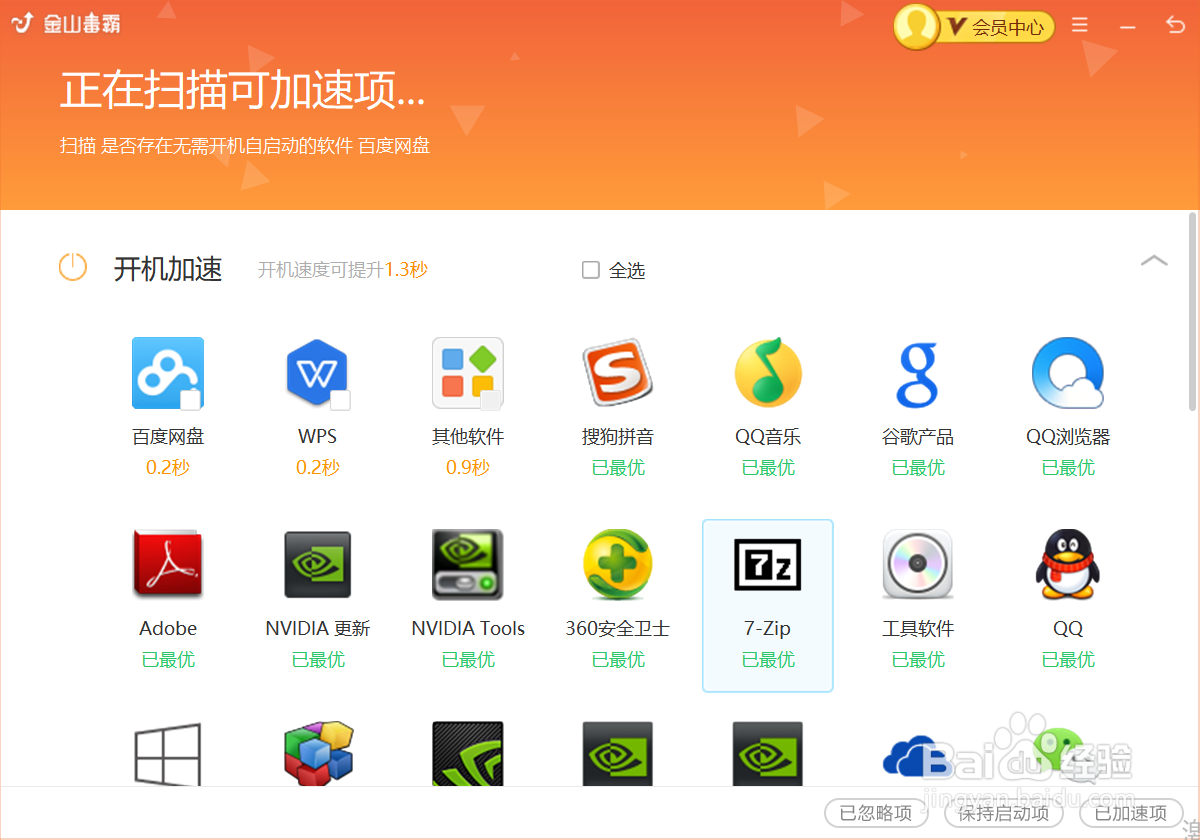
Task: Click the 百度网盘 app icon
Action: coord(168,373)
